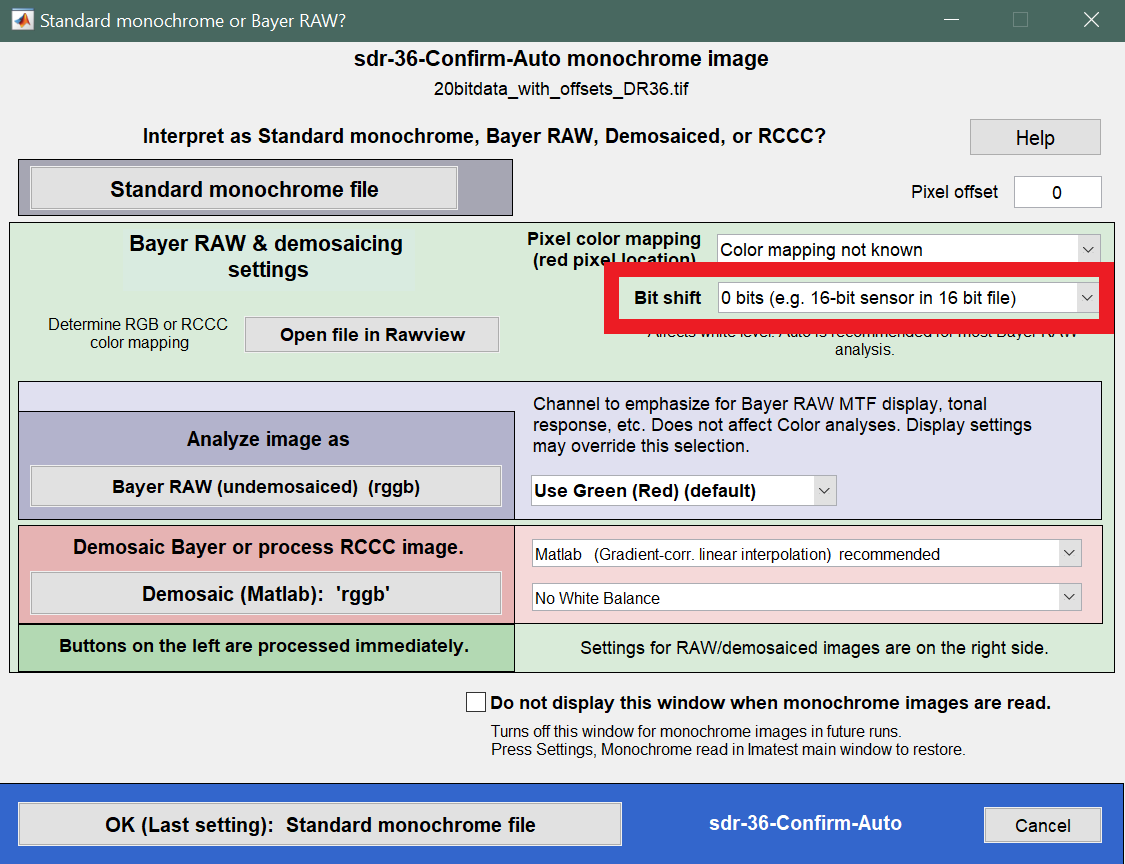Click the sdr-36-Confirm-Auto label in the bottom bar
Viewport: 1125px width, 864px height.
tap(805, 823)
